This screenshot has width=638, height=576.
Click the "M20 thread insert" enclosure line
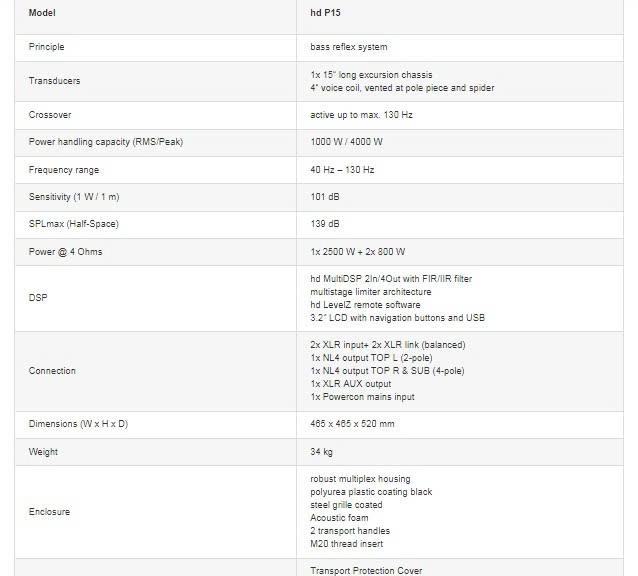pos(346,544)
